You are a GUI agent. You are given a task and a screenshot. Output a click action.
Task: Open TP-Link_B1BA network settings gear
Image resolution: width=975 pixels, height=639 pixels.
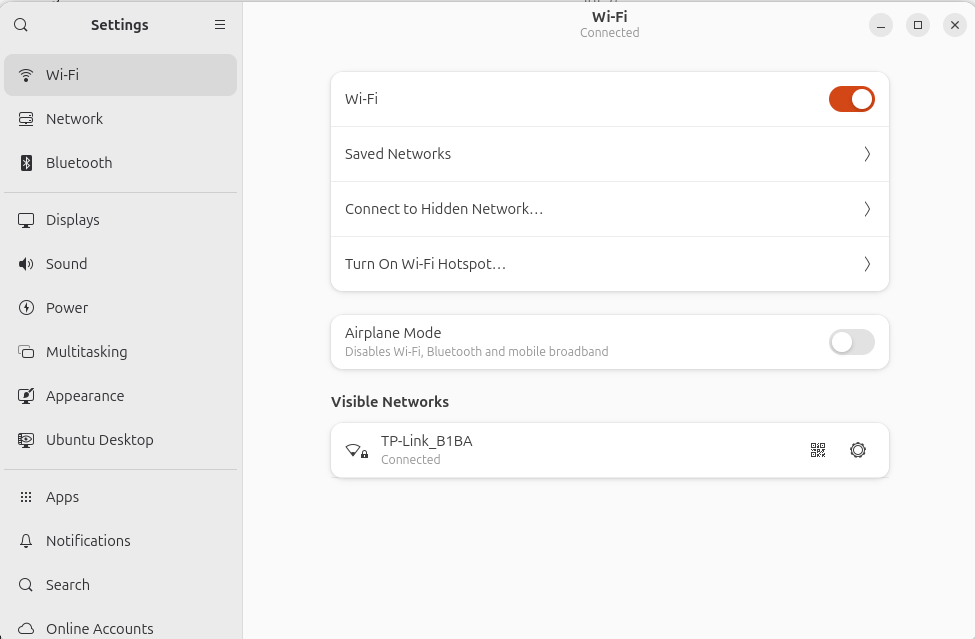[857, 450]
